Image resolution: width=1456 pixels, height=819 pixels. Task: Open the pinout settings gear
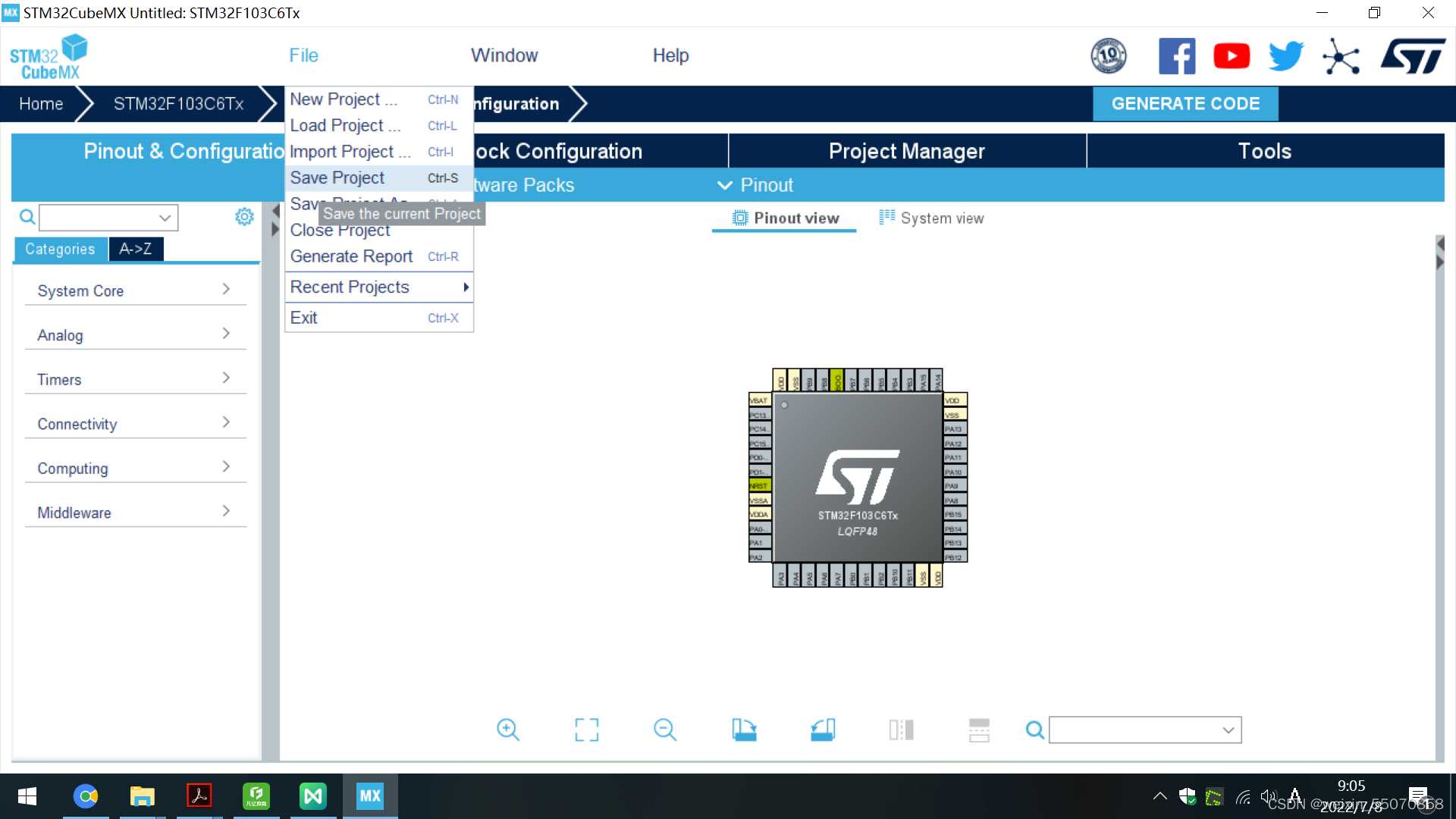coord(244,217)
